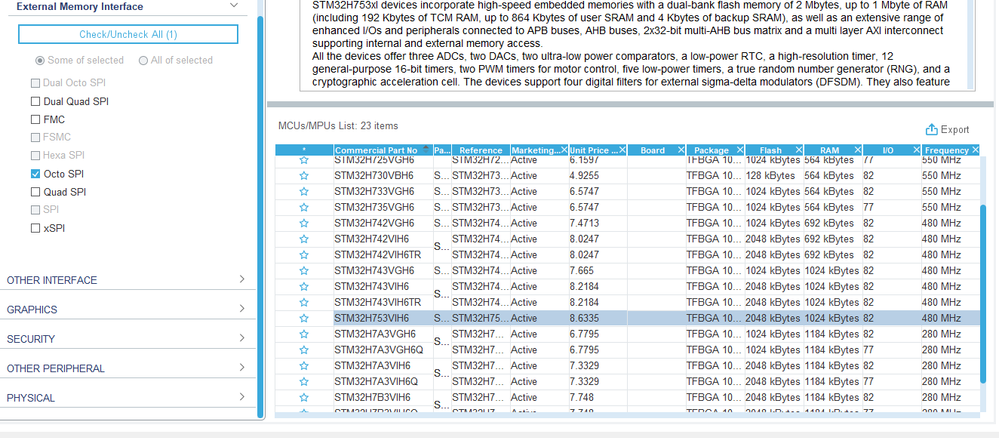Click the Export icon
This screenshot has height=438, width=999.
click(931, 129)
